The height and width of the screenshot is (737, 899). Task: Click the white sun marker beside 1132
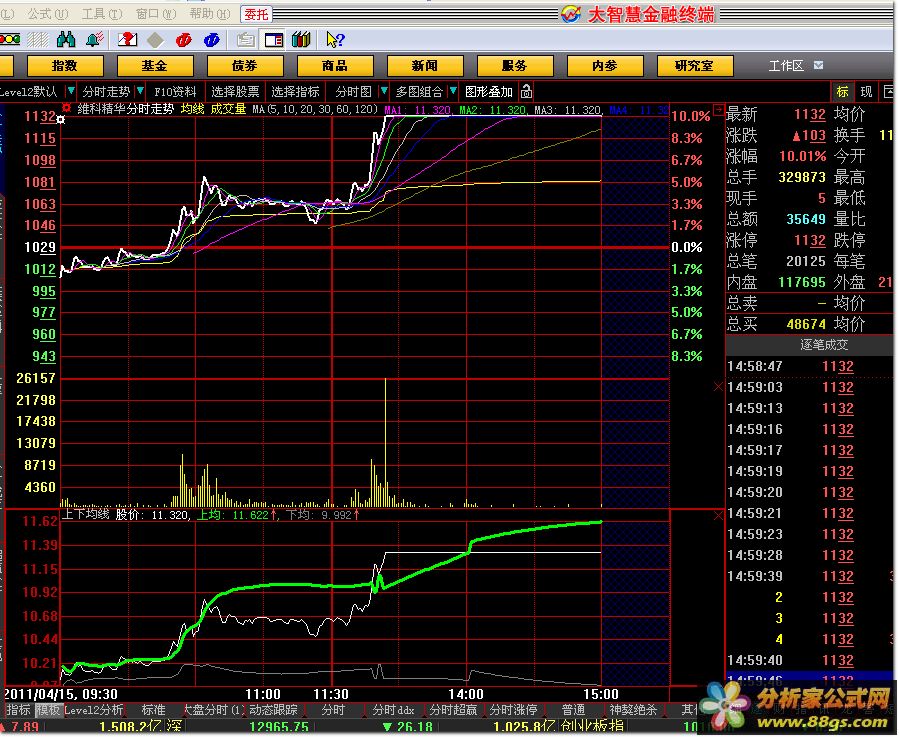point(61,120)
